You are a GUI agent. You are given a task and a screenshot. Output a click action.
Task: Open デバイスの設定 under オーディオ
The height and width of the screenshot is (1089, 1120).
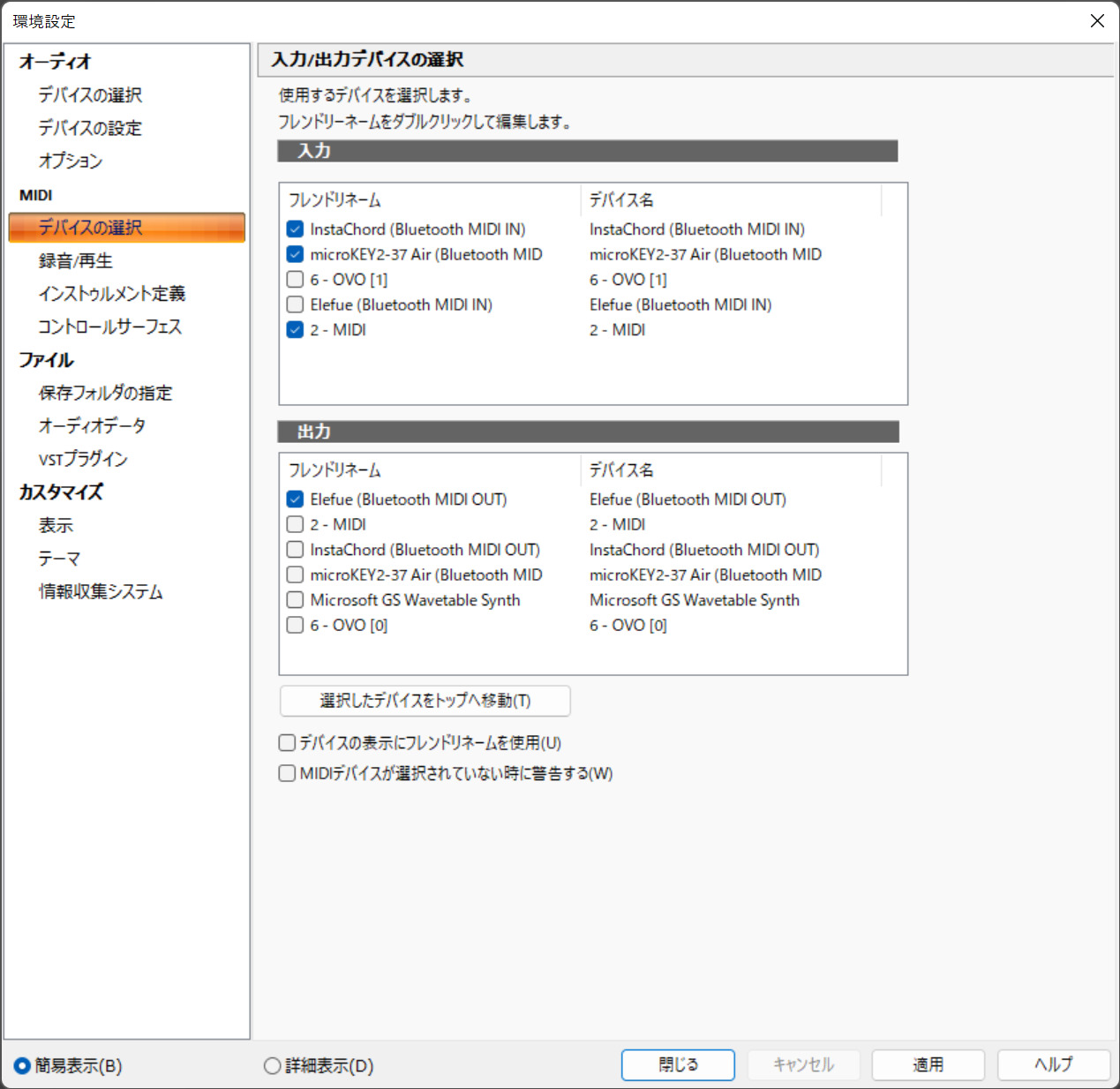(x=90, y=128)
